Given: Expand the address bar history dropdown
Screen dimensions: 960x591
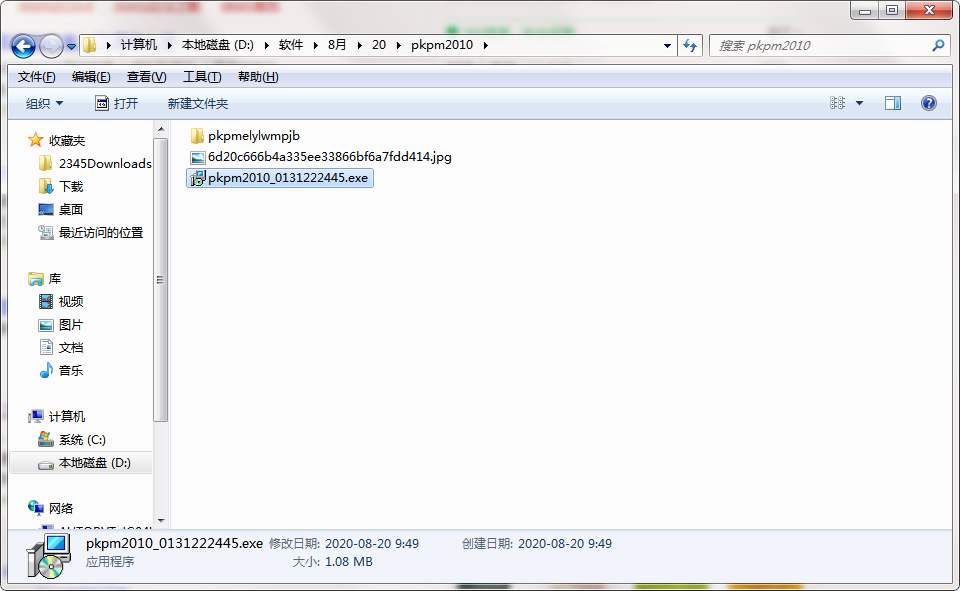Looking at the screenshot, I should click(x=668, y=46).
